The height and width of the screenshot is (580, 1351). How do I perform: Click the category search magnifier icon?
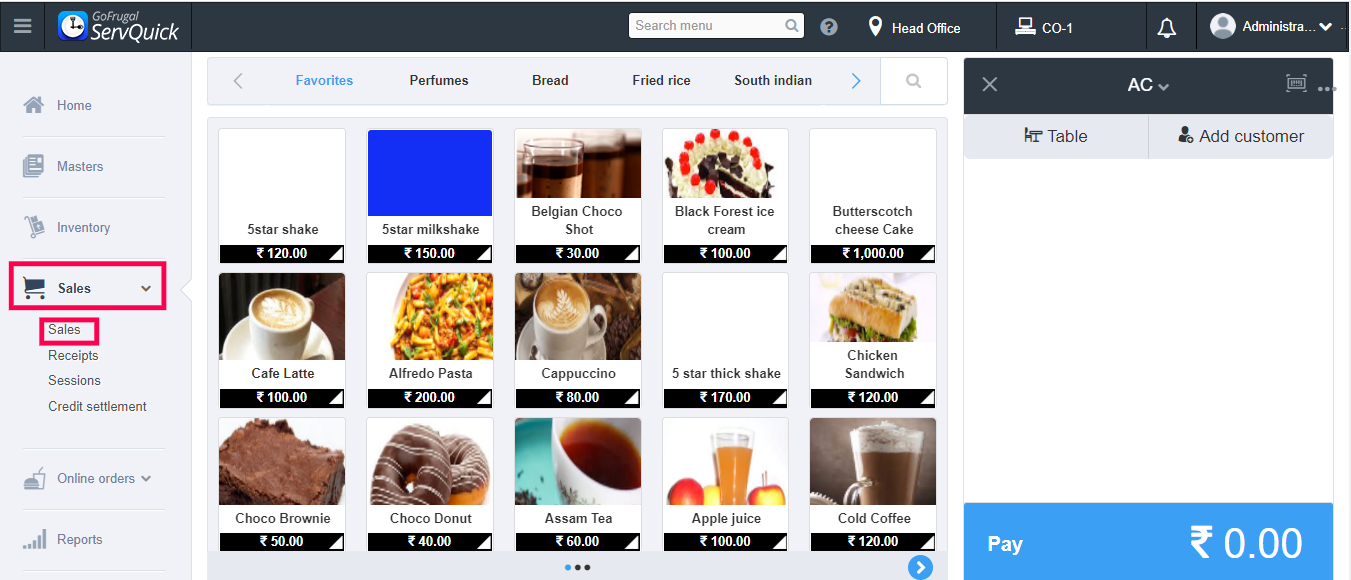click(x=913, y=81)
